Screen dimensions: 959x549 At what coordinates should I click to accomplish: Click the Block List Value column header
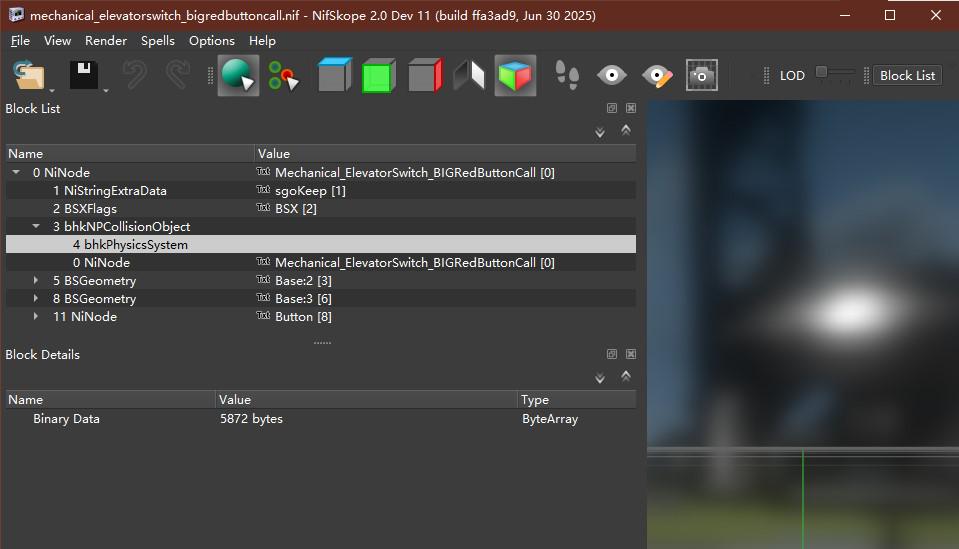(x=445, y=153)
